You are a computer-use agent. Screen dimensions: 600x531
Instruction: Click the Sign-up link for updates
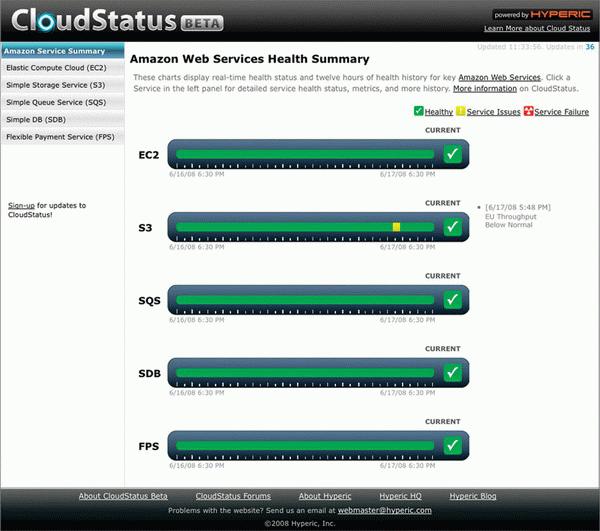21,205
